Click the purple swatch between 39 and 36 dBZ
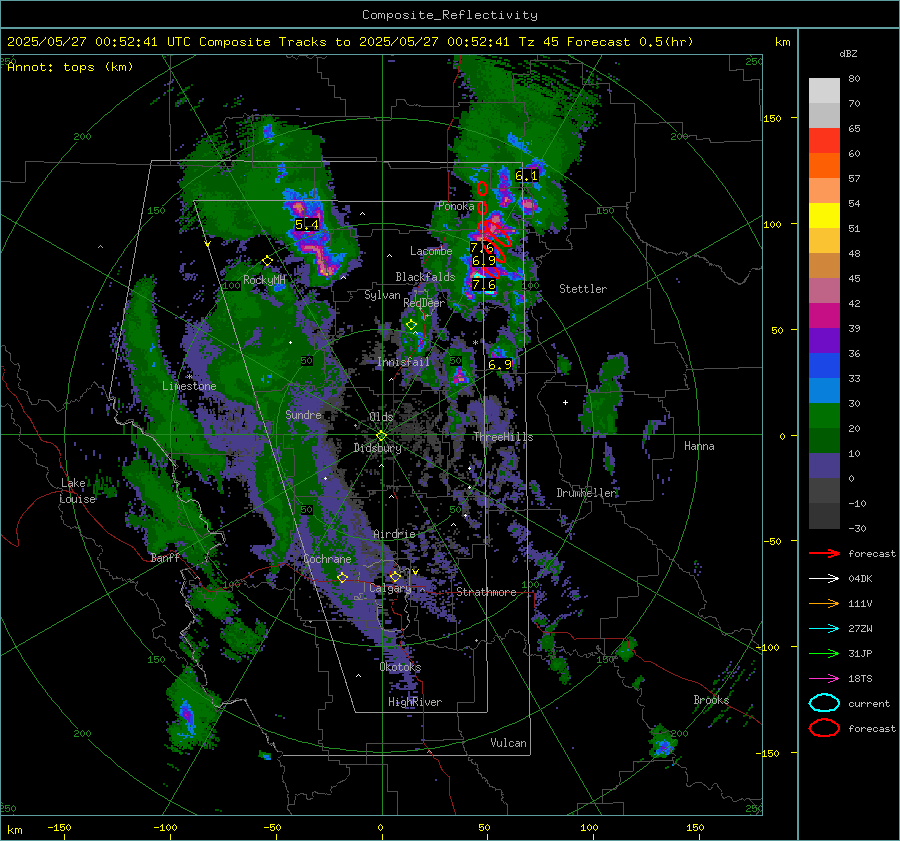Viewport: 900px width, 841px height. [x=824, y=340]
